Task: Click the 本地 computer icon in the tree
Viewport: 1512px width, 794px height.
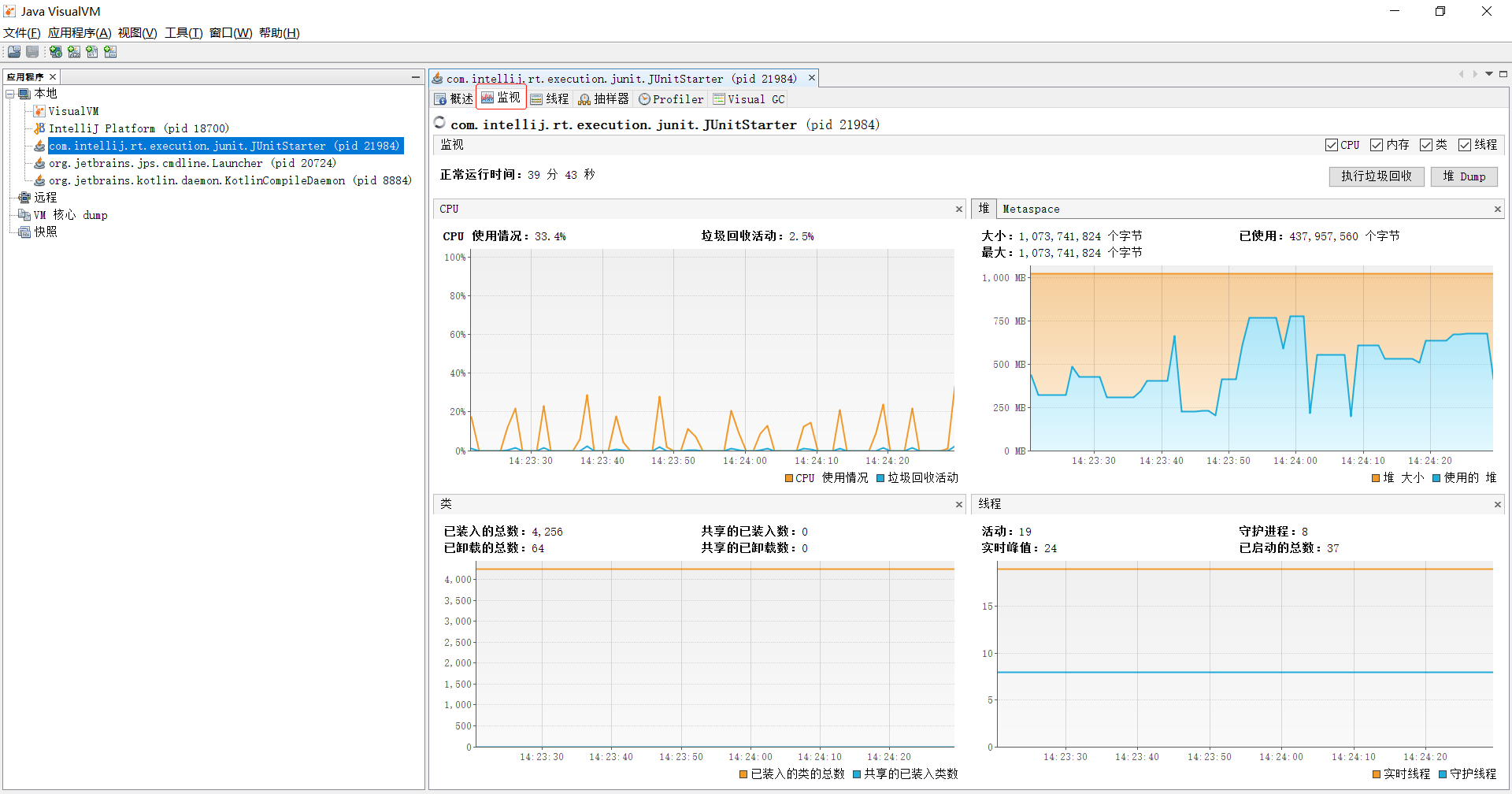Action: (24, 94)
